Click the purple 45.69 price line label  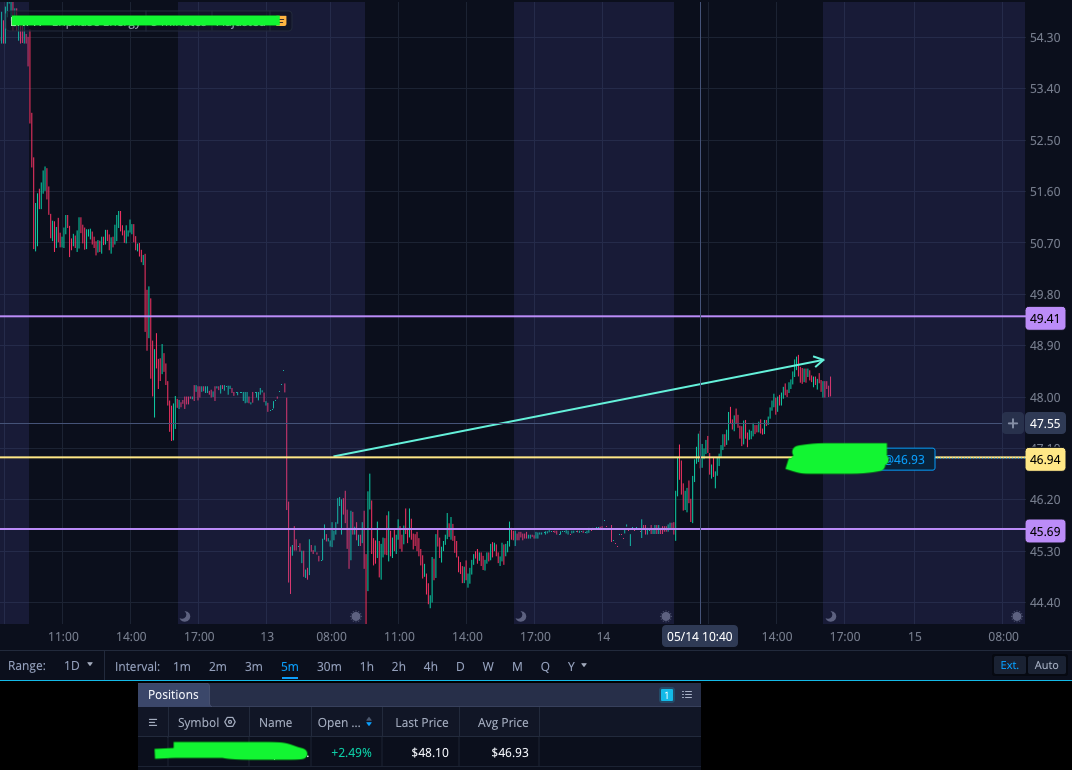click(1045, 531)
